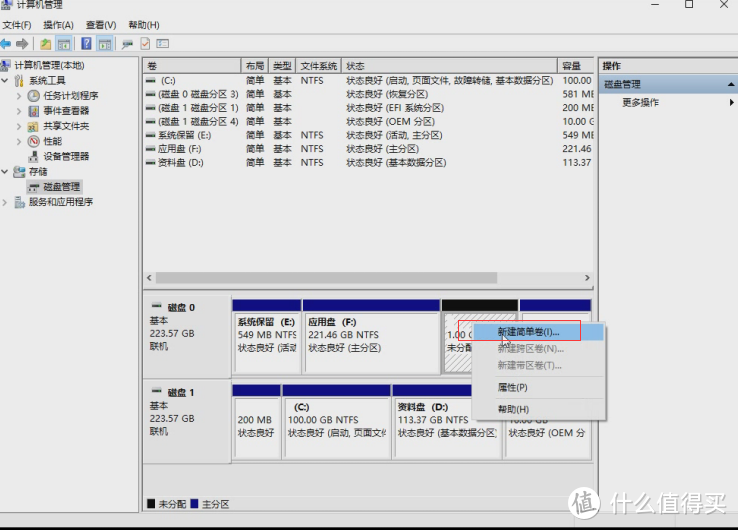Image resolution: width=738 pixels, height=530 pixels.
Task: Select Performance (性能) node in tree
Action: pyautogui.click(x=52, y=141)
